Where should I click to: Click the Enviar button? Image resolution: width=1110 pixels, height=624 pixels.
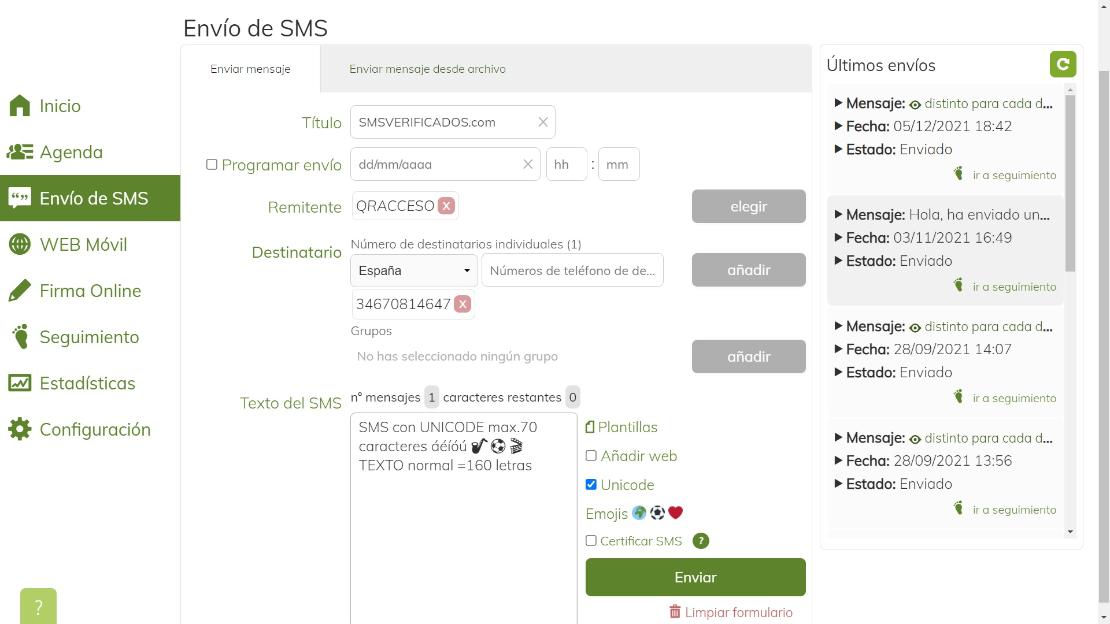pyautogui.click(x=695, y=577)
